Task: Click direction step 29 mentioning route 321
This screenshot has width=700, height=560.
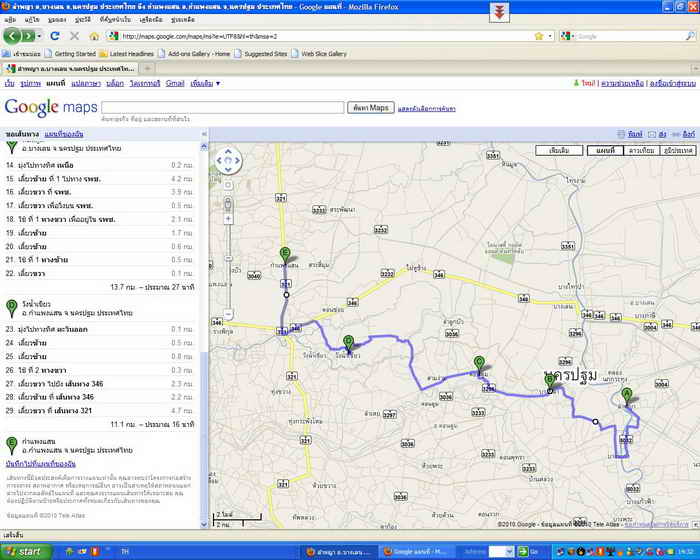Action: pos(99,410)
